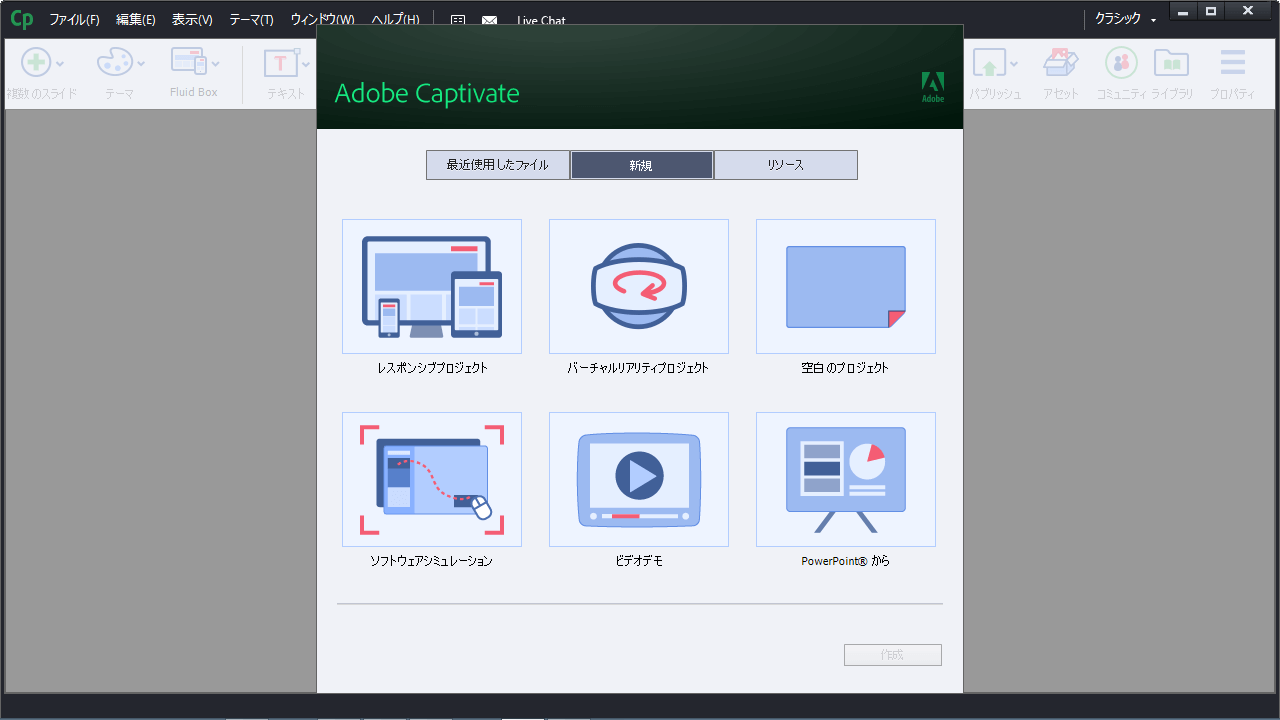Expand the クラシック workspace dropdown
Viewport: 1280px width, 720px height.
point(1125,19)
